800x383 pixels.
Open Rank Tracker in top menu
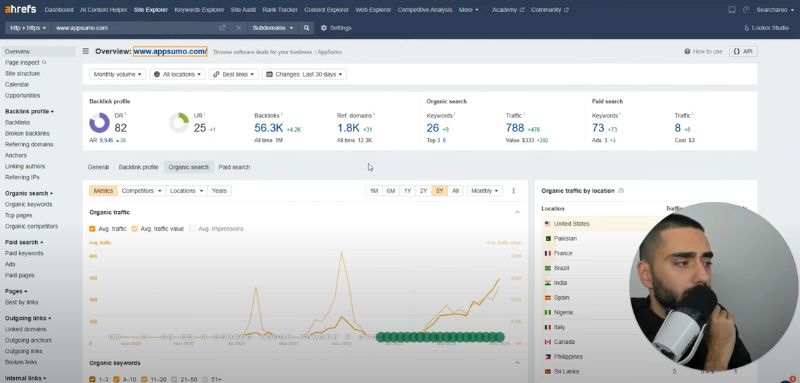coord(280,10)
